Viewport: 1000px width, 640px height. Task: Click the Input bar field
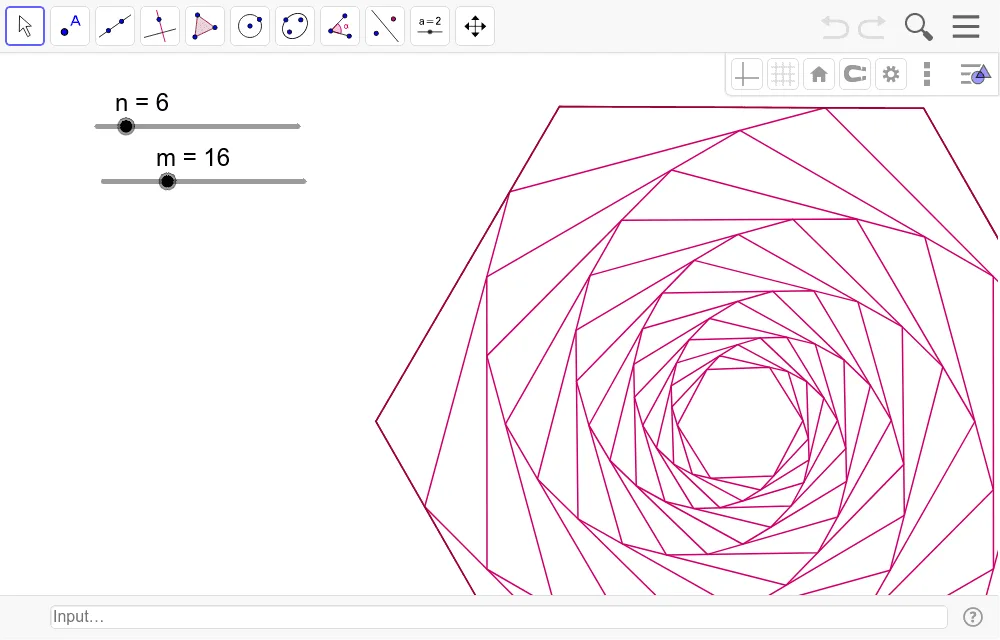pos(499,616)
